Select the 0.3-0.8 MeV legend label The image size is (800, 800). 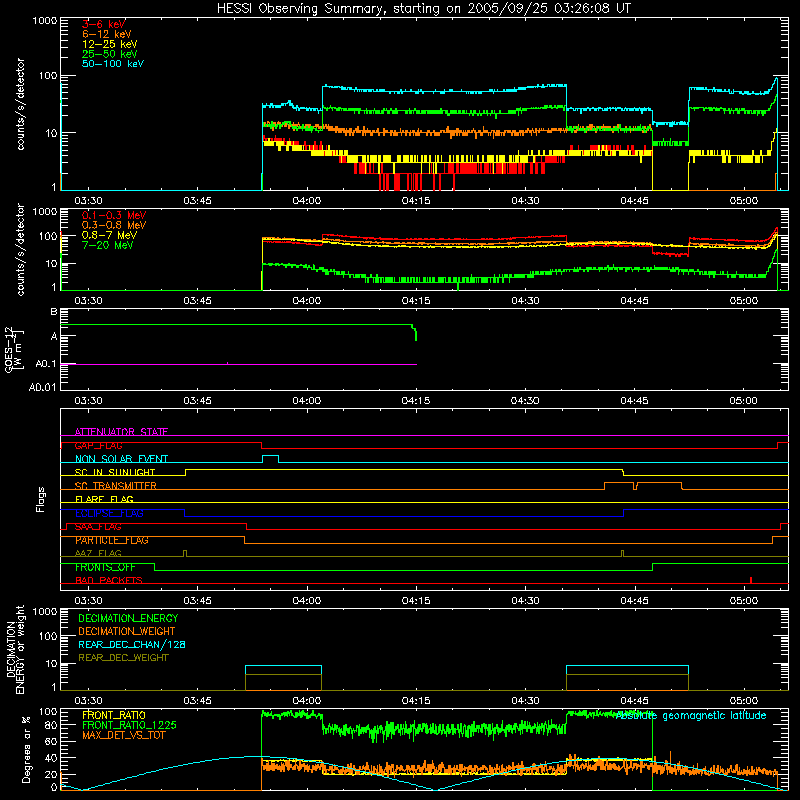(114, 225)
